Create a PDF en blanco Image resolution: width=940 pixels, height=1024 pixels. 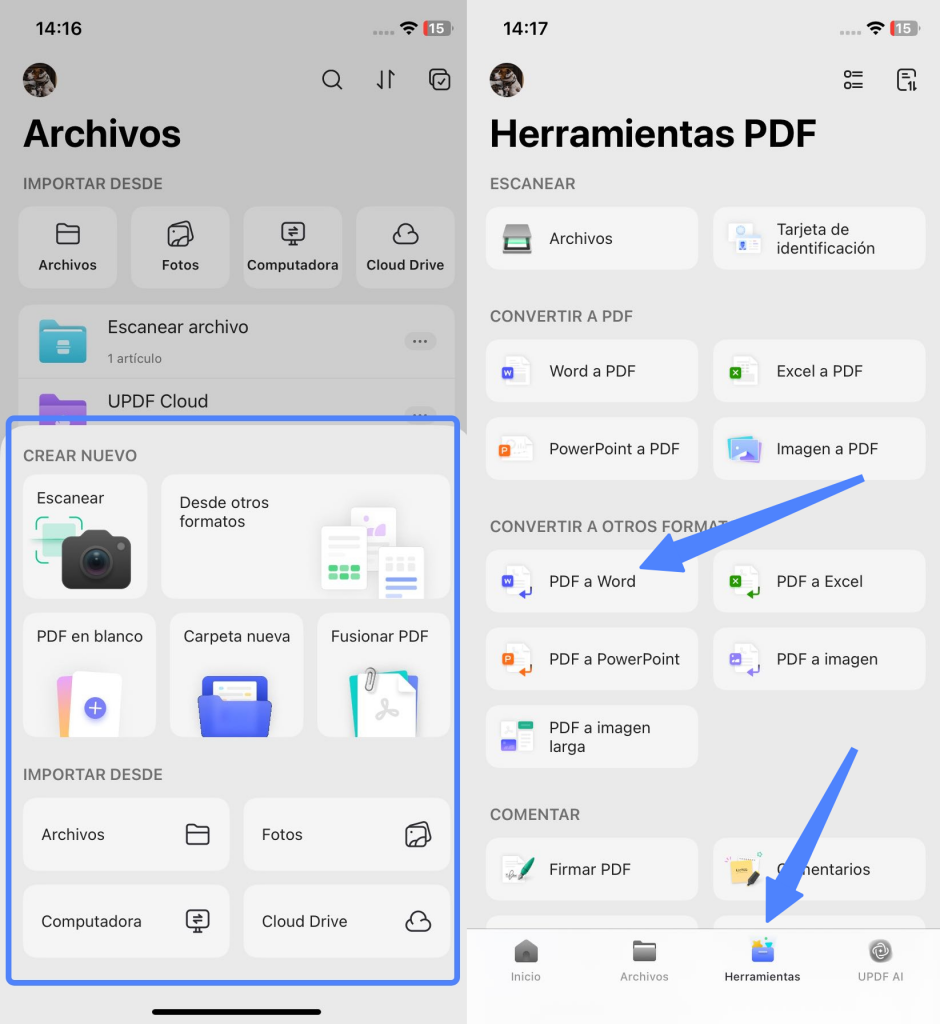(89, 675)
